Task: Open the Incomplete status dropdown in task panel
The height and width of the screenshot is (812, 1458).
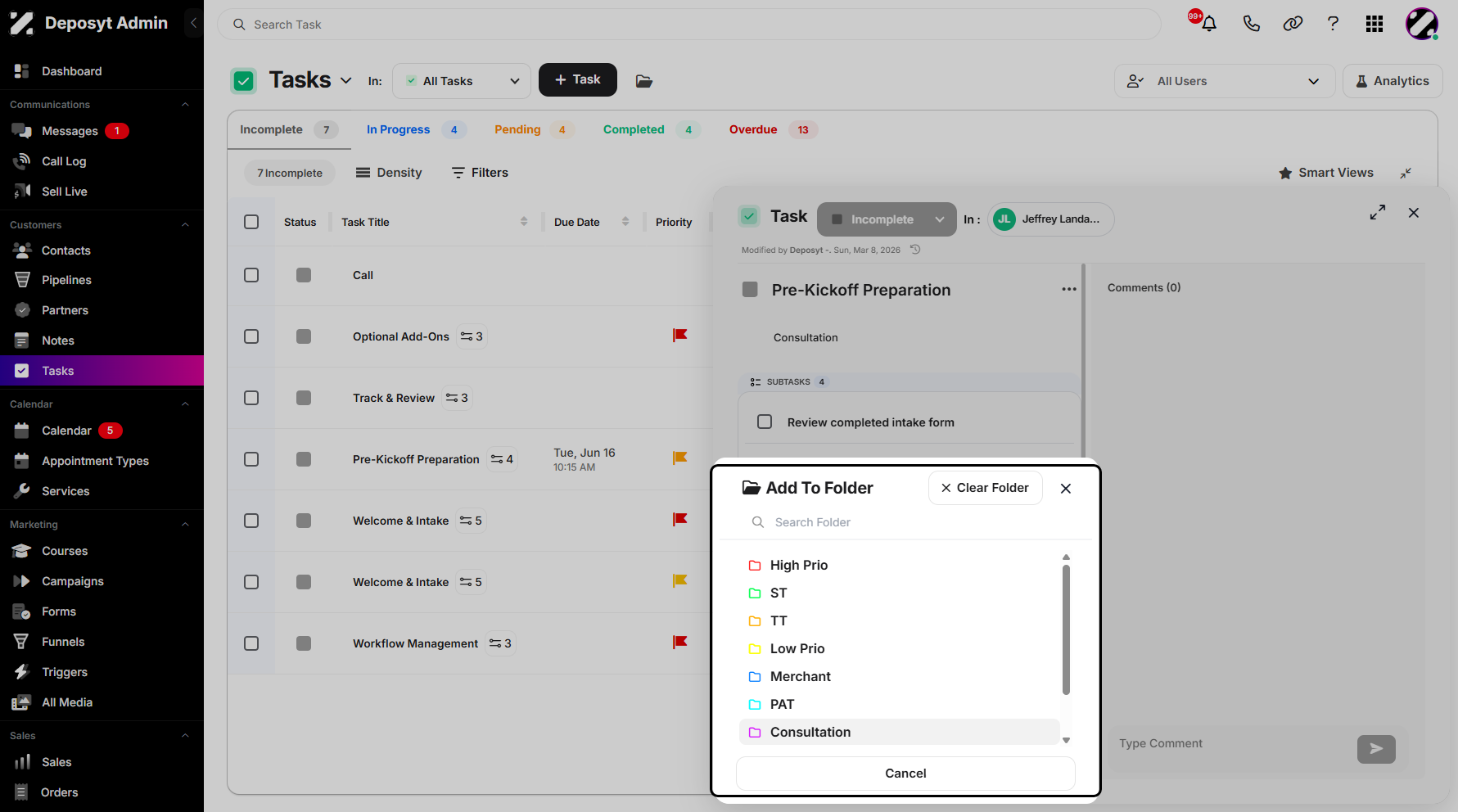Action: [887, 219]
